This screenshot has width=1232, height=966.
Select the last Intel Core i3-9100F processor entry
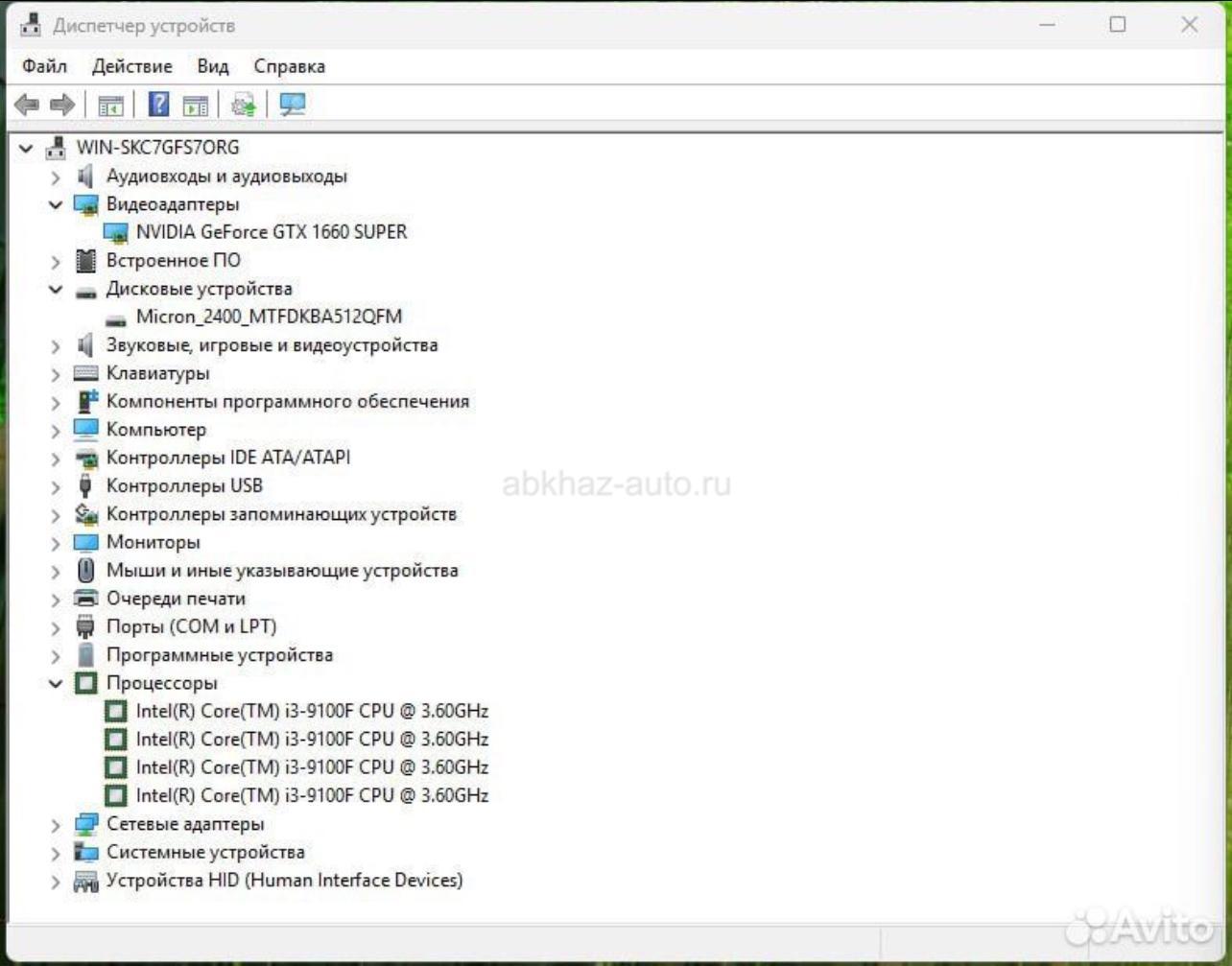[312, 795]
